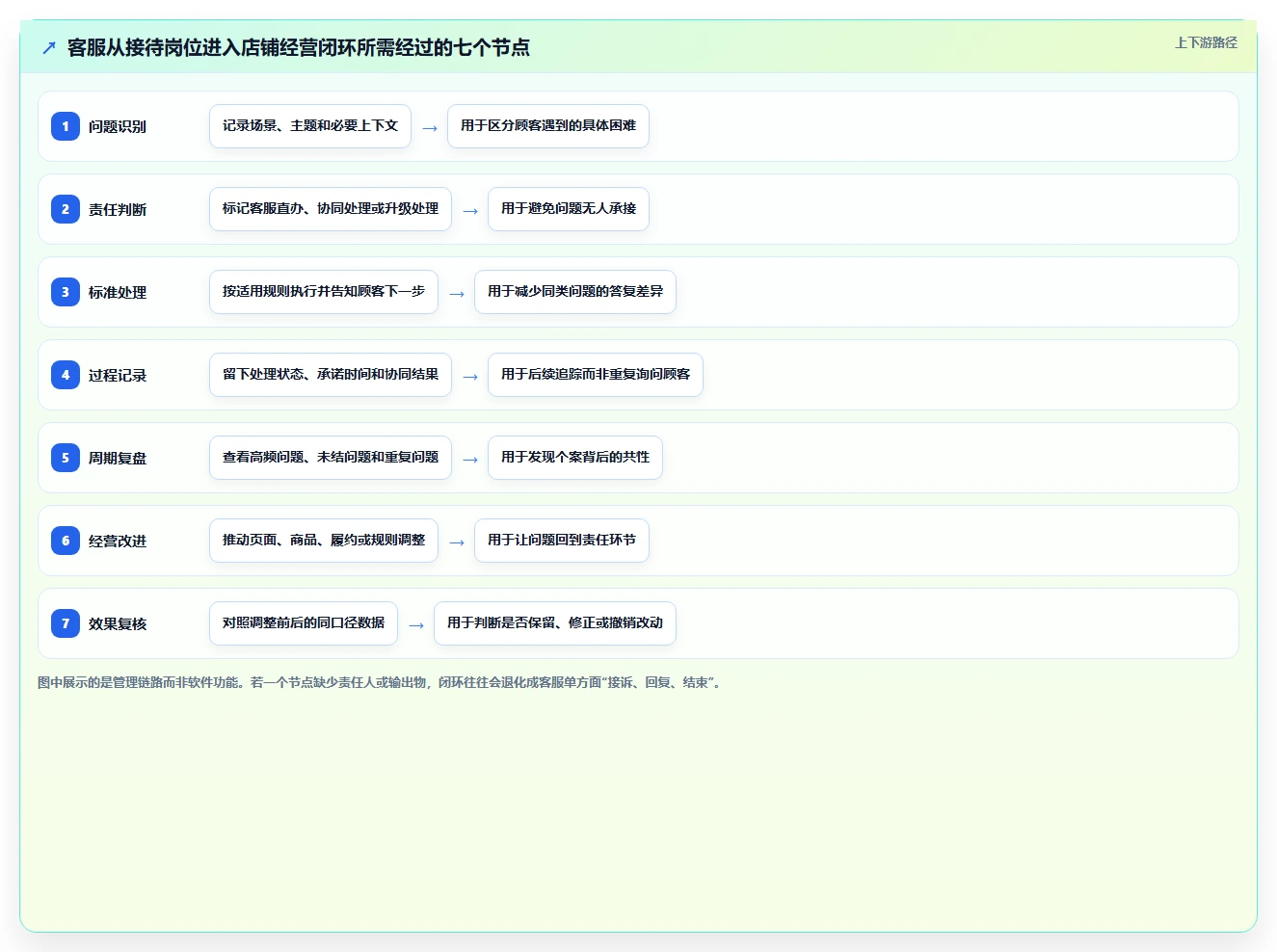Click the 用于后续追踪而非重复询问顾客 box
Screen dimensions: 1277x952
pyautogui.click(x=596, y=375)
